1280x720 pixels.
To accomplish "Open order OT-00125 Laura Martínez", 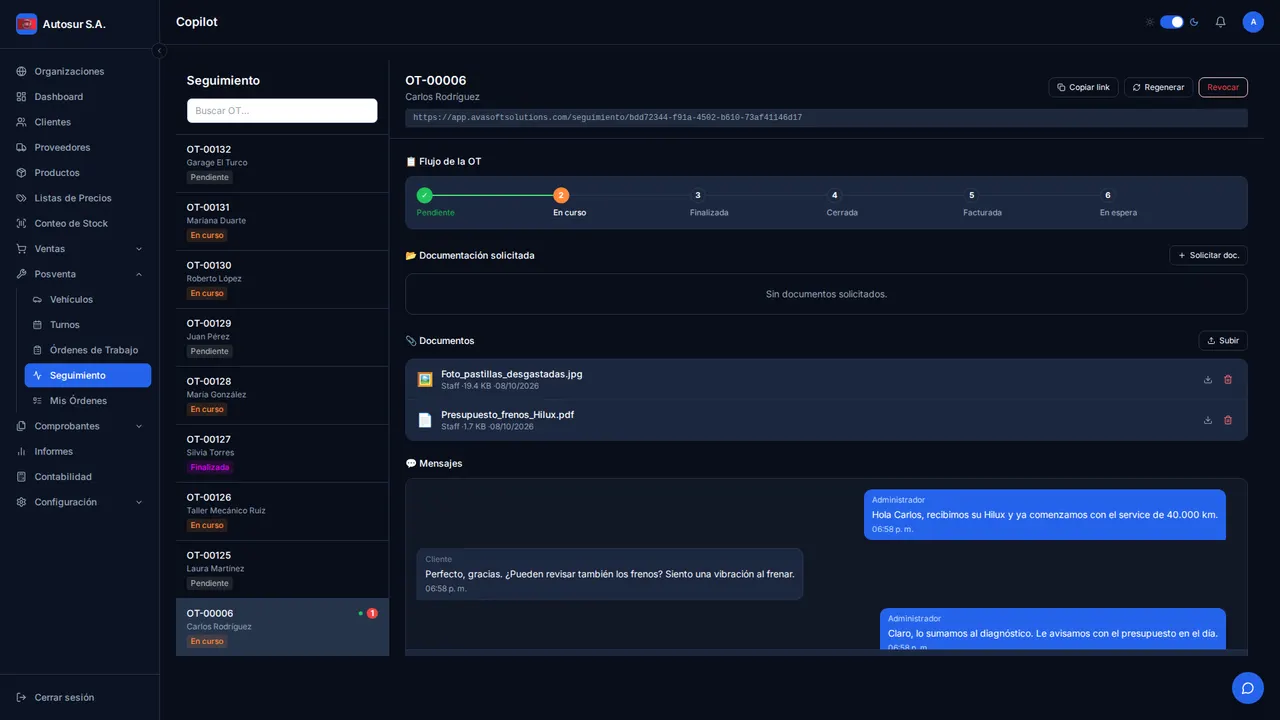I will [x=282, y=569].
